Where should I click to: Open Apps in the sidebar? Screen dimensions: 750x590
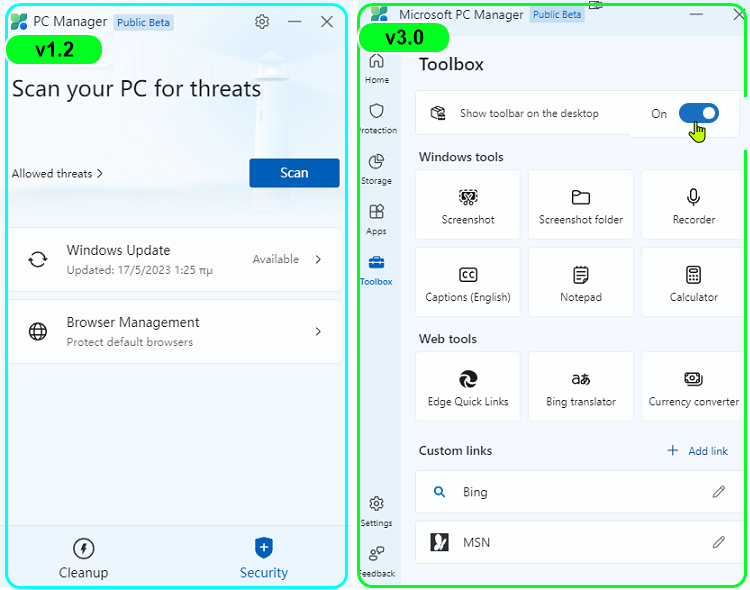(377, 220)
